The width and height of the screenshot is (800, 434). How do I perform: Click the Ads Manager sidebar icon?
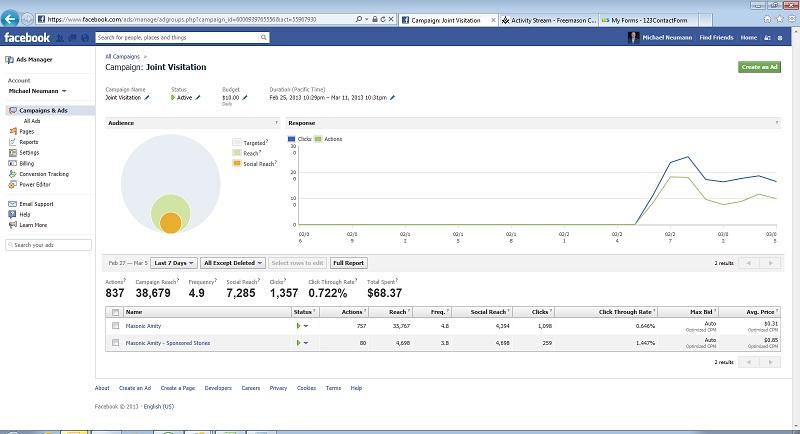pyautogui.click(x=9, y=60)
